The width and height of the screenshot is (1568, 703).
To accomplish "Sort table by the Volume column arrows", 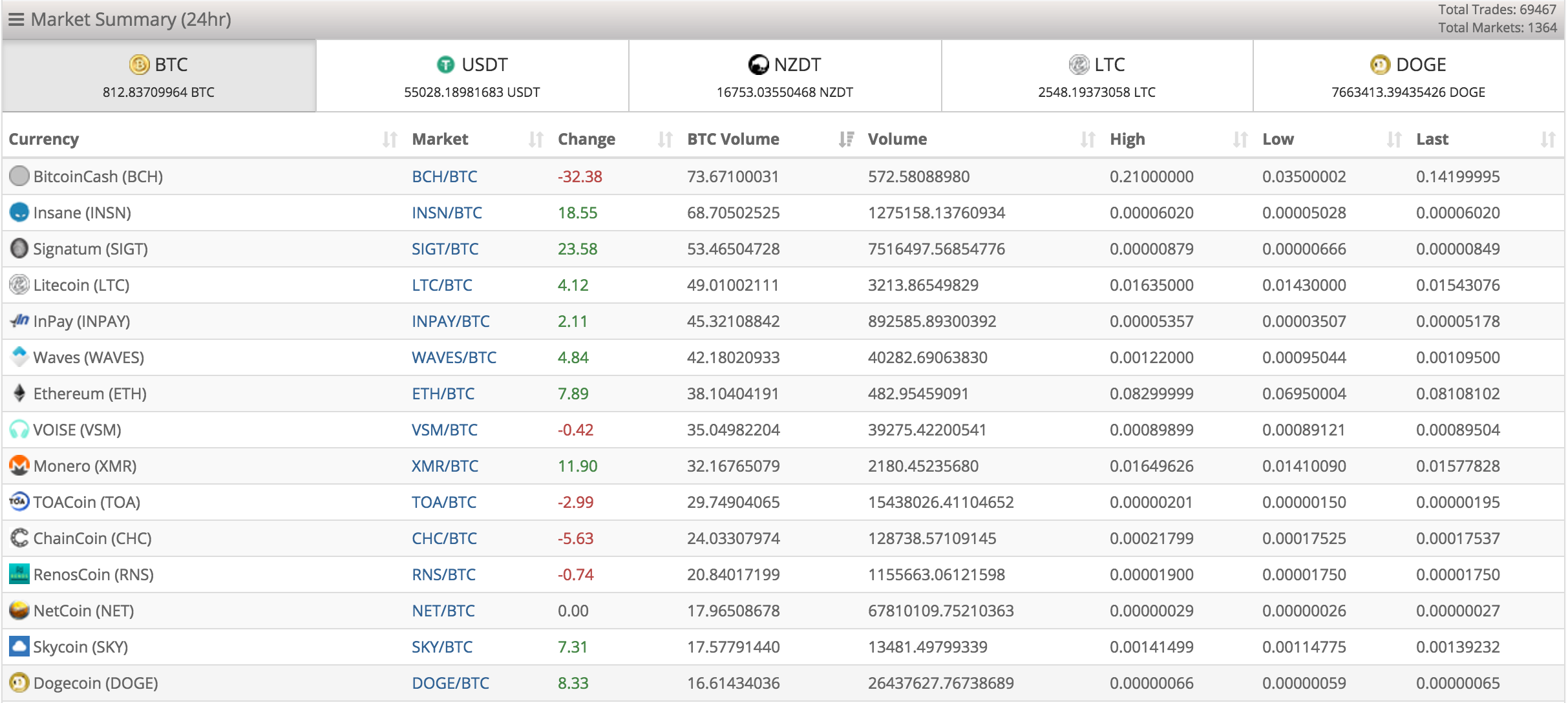I will (x=1088, y=140).
